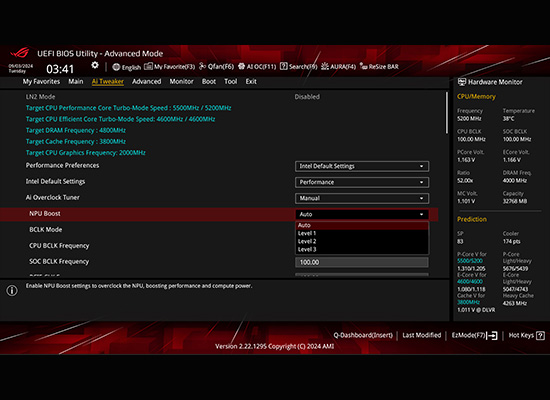The image size is (550, 400).
Task: Expand Intel Default Settings Performance dropdown
Action: click(362, 182)
